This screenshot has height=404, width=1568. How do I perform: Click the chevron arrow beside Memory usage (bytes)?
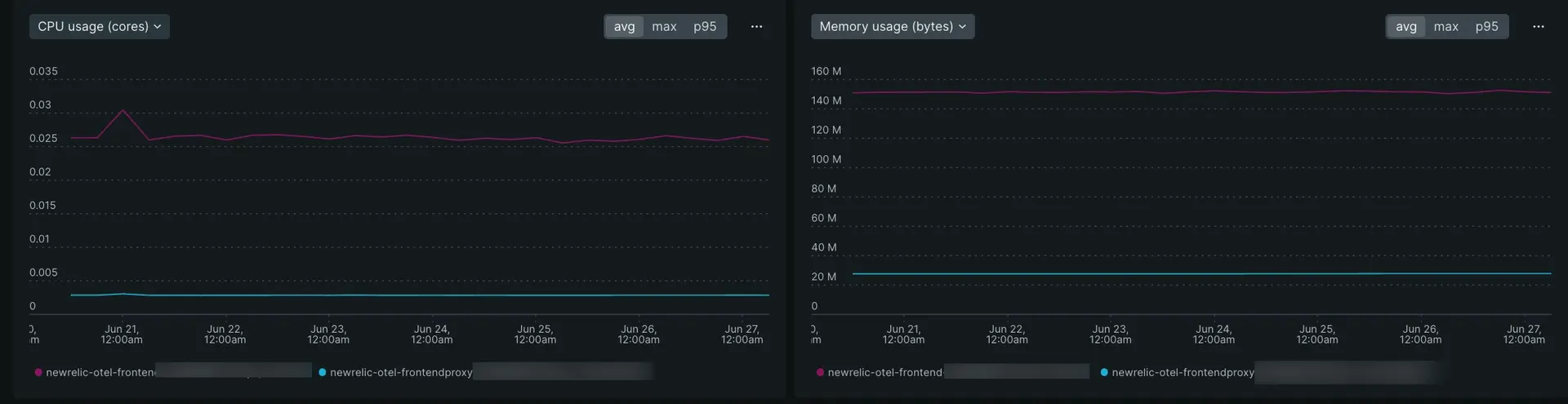962,27
